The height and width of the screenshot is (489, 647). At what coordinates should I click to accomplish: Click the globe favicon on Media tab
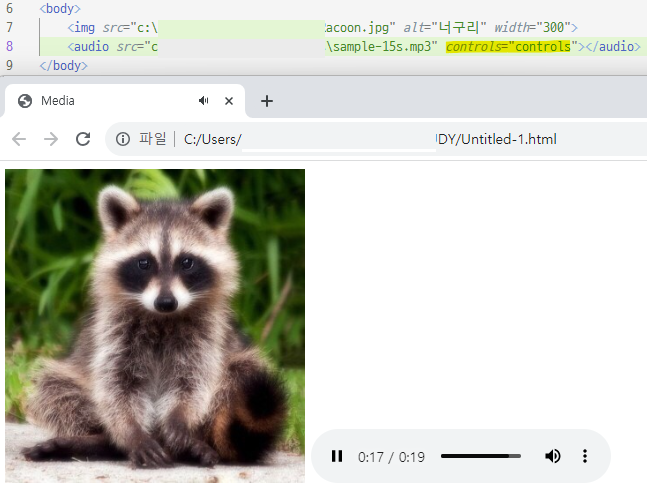[x=25, y=101]
